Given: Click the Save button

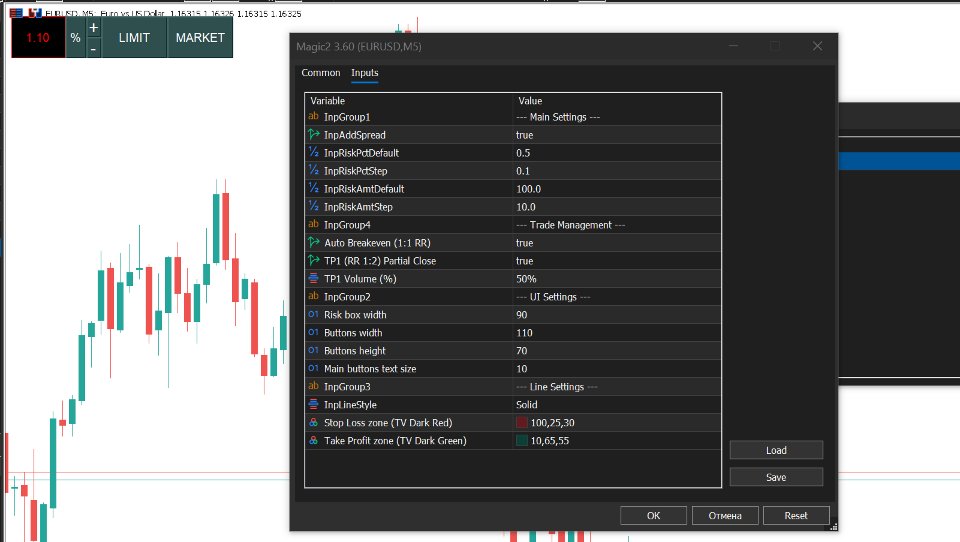Looking at the screenshot, I should pos(776,477).
